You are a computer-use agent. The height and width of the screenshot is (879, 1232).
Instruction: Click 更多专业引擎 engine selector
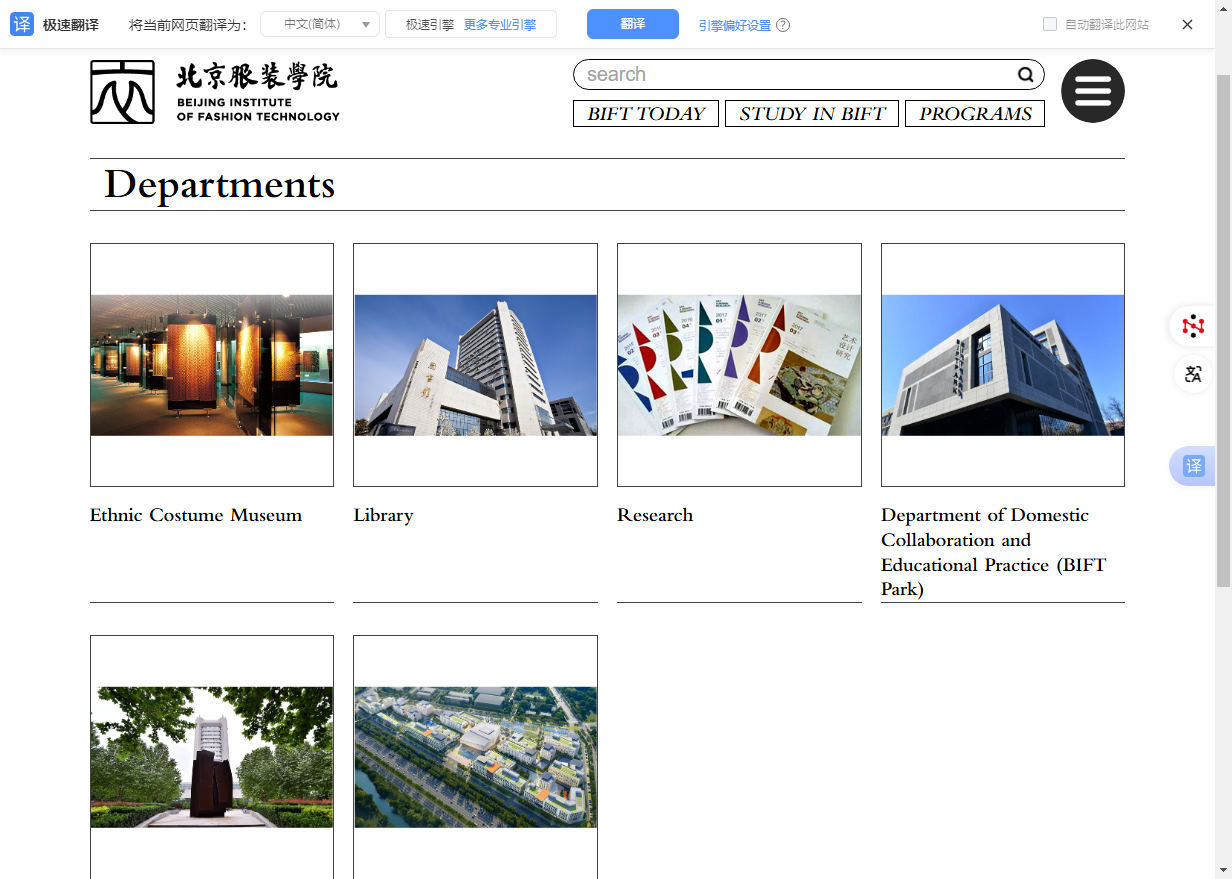(x=500, y=24)
